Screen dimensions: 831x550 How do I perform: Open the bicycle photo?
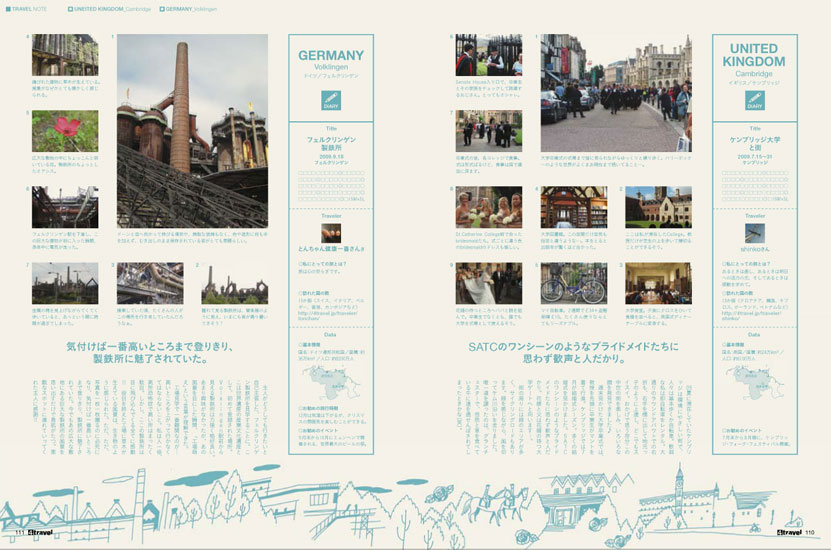click(x=573, y=282)
